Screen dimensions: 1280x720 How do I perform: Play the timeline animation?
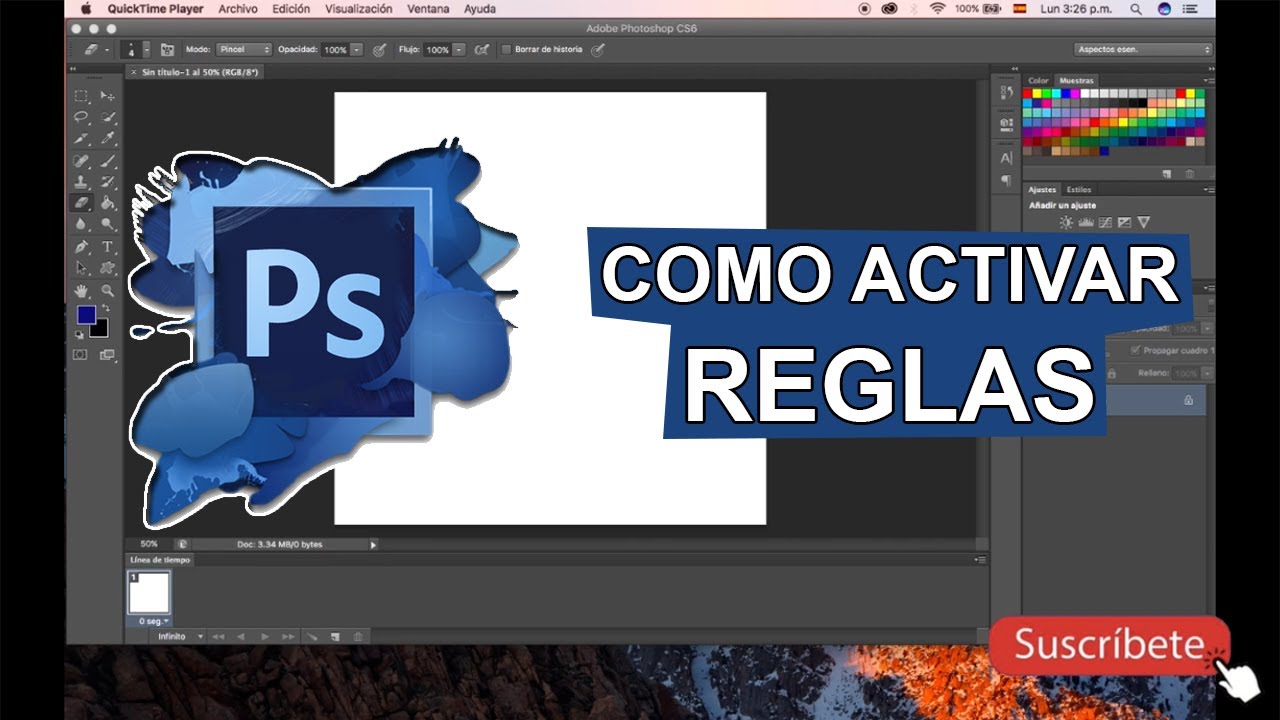click(265, 636)
